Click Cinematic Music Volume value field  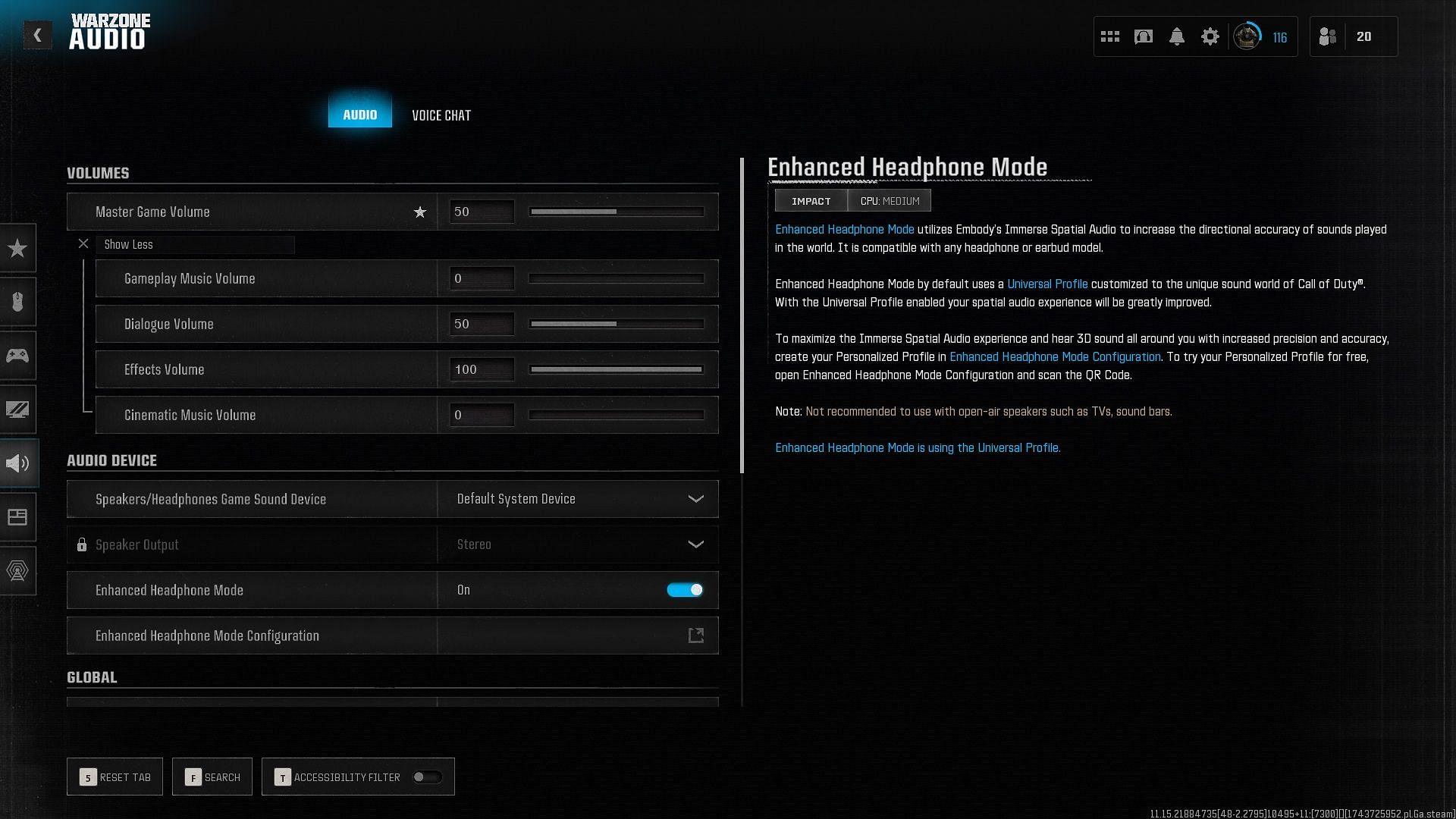click(482, 415)
